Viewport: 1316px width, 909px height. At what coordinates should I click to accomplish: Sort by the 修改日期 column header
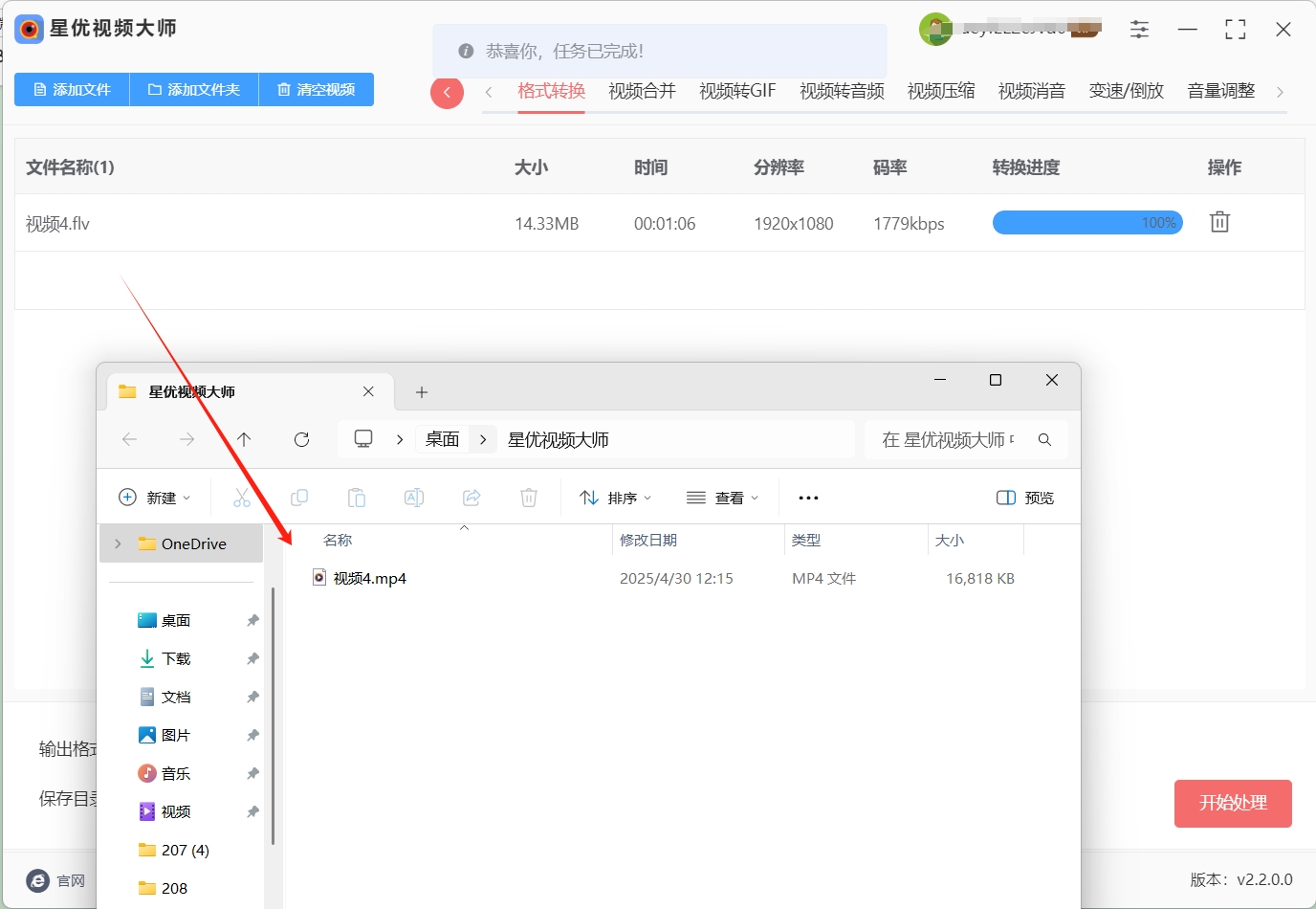[x=648, y=541]
